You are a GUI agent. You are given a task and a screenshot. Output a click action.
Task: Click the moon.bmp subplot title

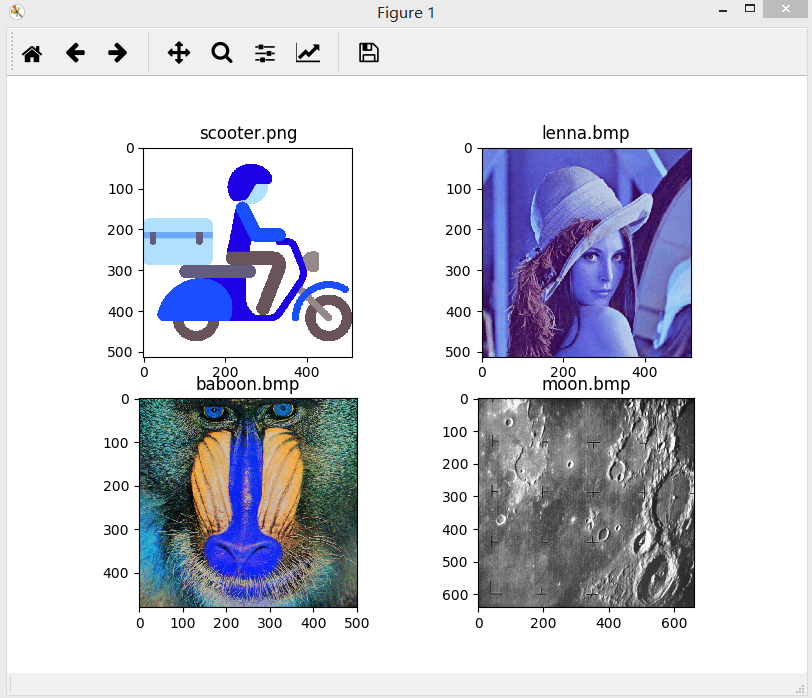pos(586,384)
